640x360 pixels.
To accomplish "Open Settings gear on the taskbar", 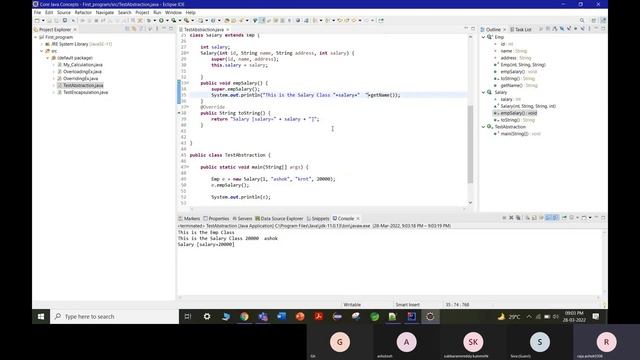I will tap(207, 317).
